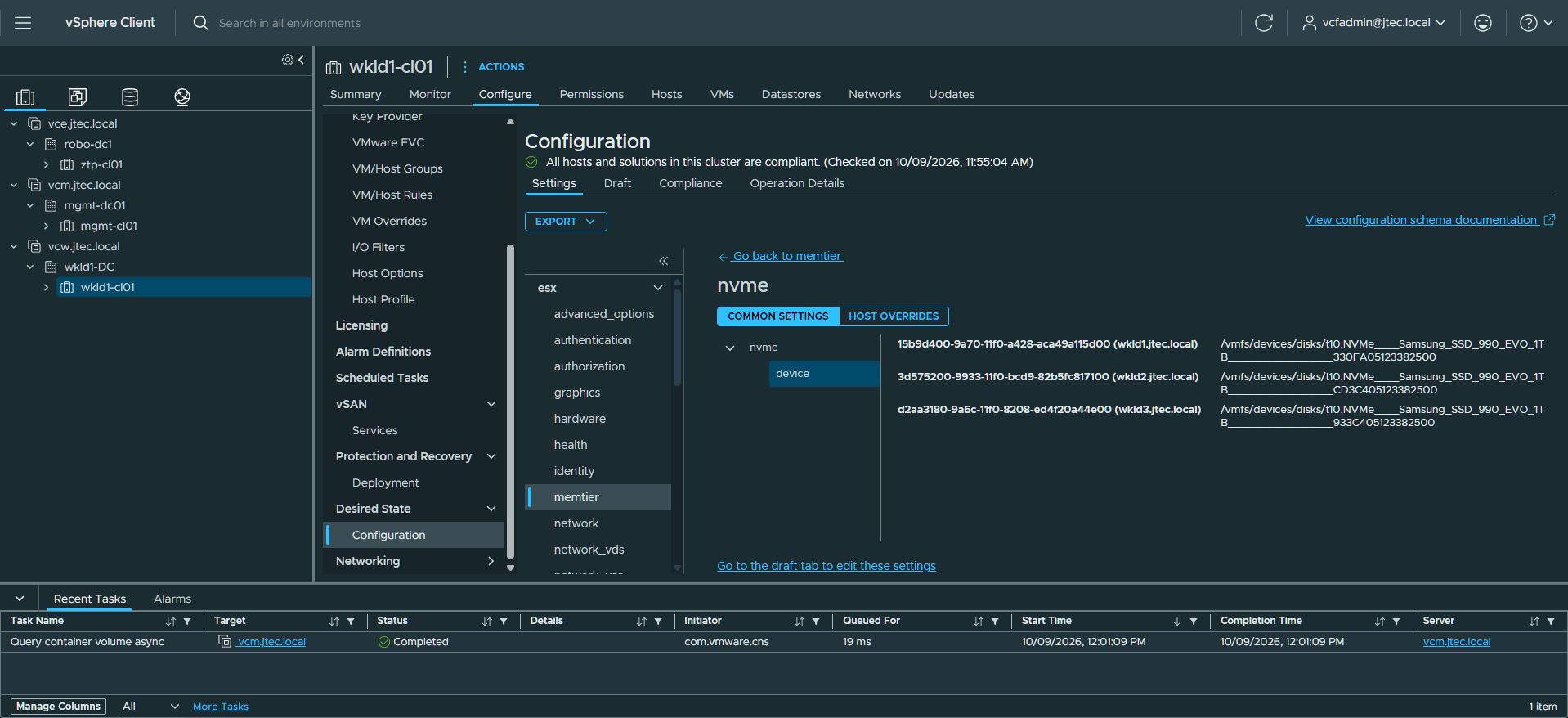Viewport: 1568px width, 718px height.
Task: Open the Draft tab
Action: point(617,183)
